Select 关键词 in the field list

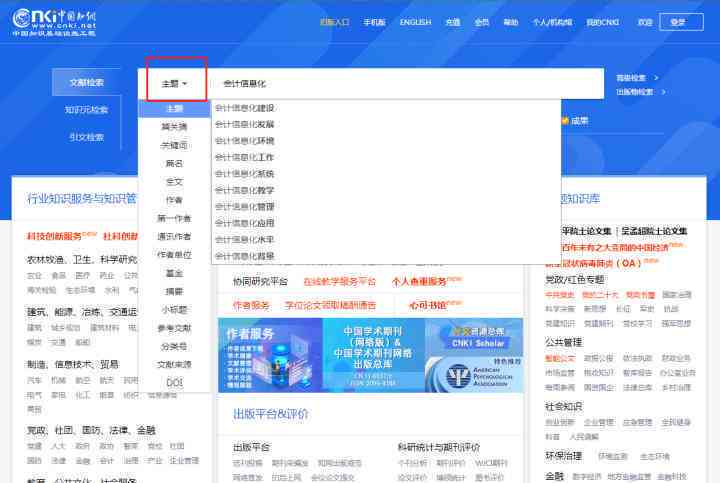174,145
